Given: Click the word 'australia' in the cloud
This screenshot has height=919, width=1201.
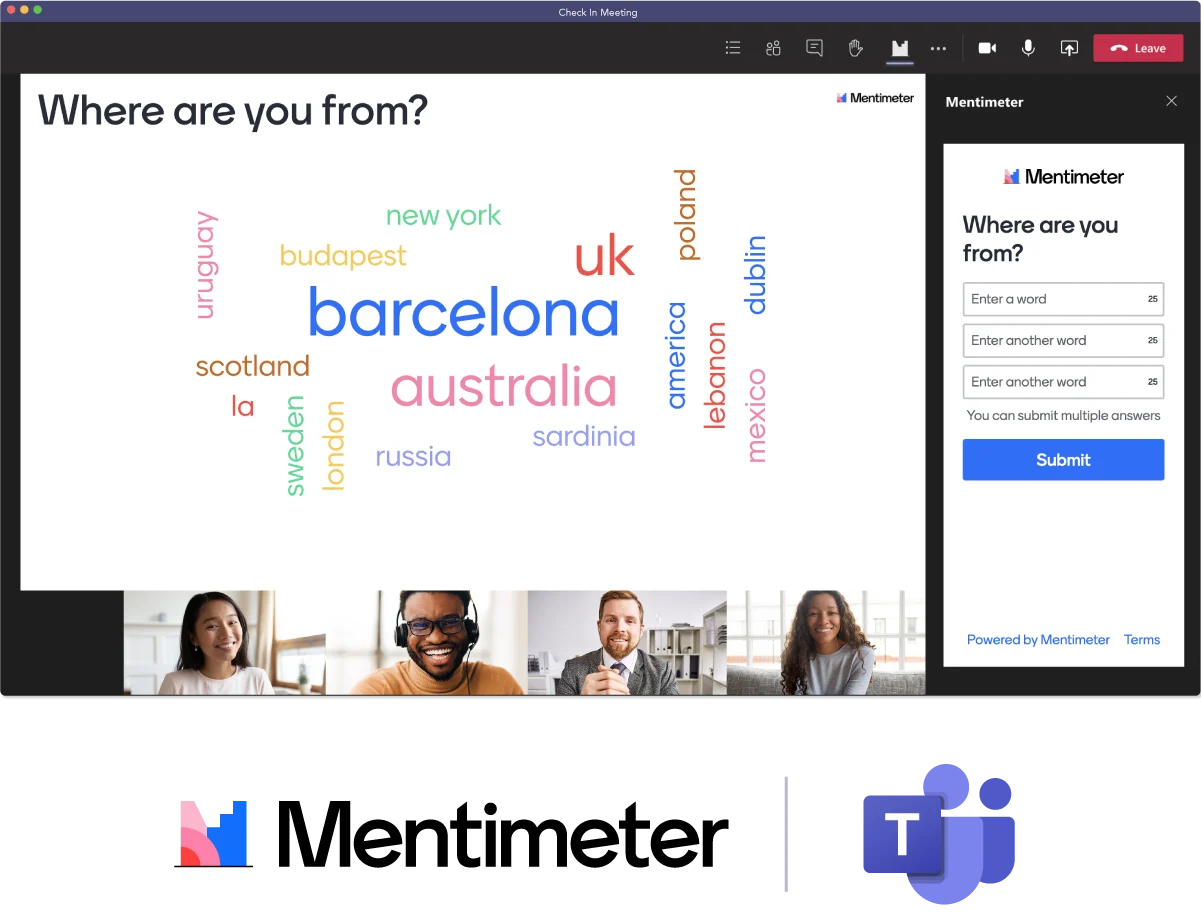Looking at the screenshot, I should click(504, 388).
